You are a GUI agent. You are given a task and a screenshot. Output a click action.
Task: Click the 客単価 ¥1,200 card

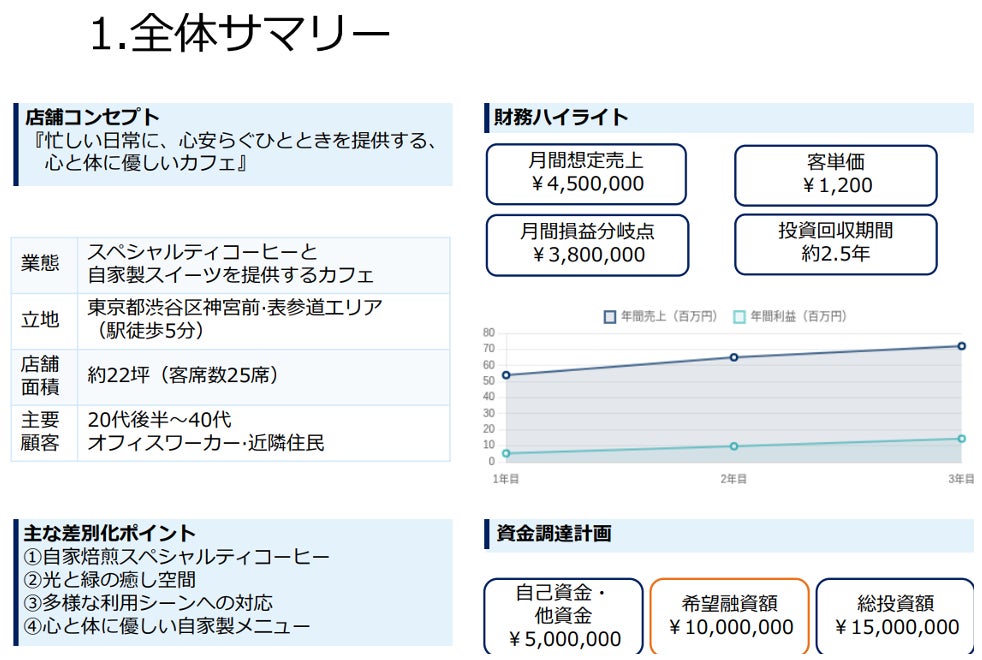click(x=836, y=173)
